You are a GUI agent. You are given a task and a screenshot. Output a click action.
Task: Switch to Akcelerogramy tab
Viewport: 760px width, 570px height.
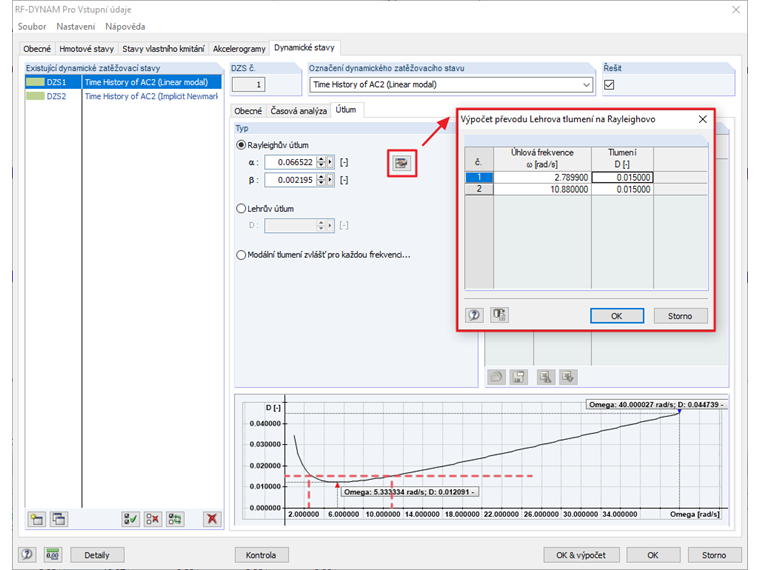coord(239,48)
